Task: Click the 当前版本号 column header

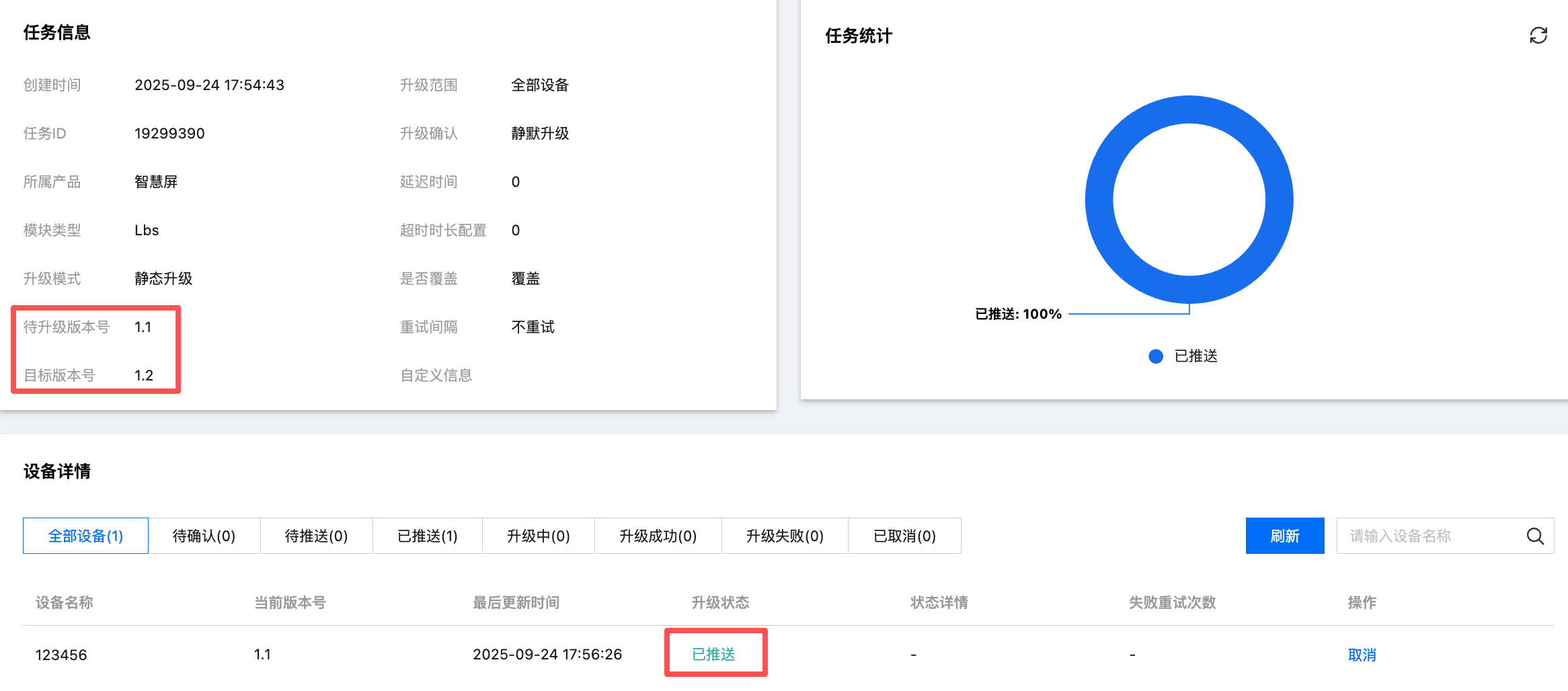Action: point(290,602)
